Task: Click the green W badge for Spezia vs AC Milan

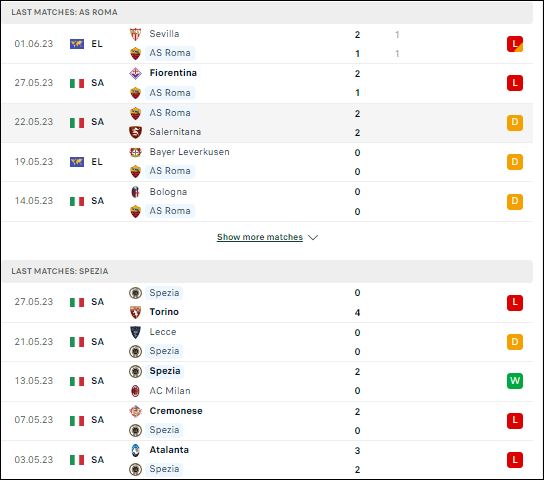Action: click(x=515, y=381)
